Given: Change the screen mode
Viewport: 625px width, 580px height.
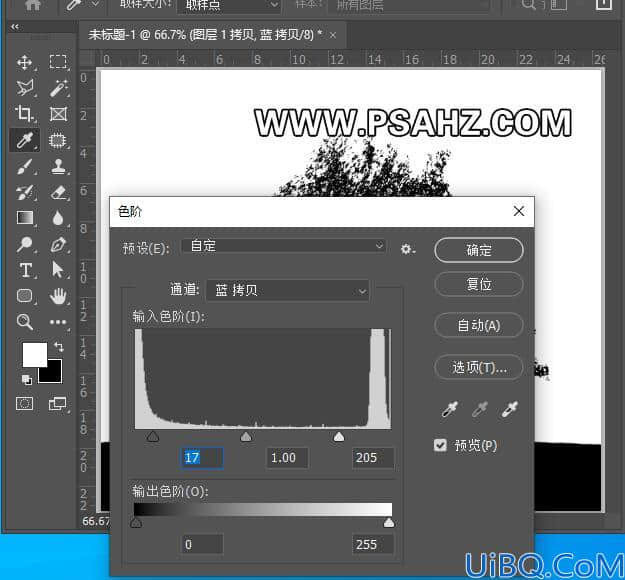Looking at the screenshot, I should tap(58, 403).
